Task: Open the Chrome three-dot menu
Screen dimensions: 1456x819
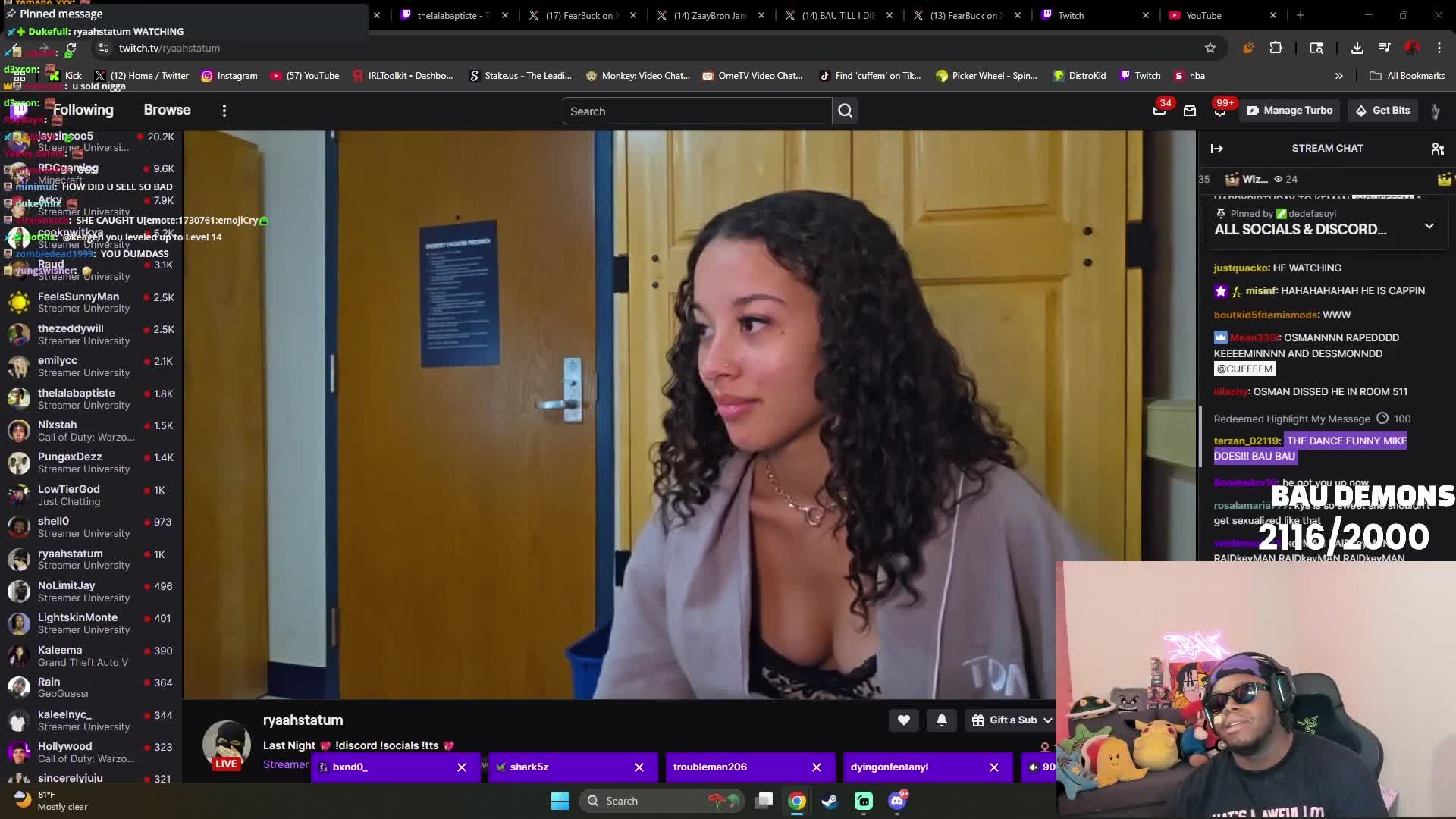Action: (1439, 48)
